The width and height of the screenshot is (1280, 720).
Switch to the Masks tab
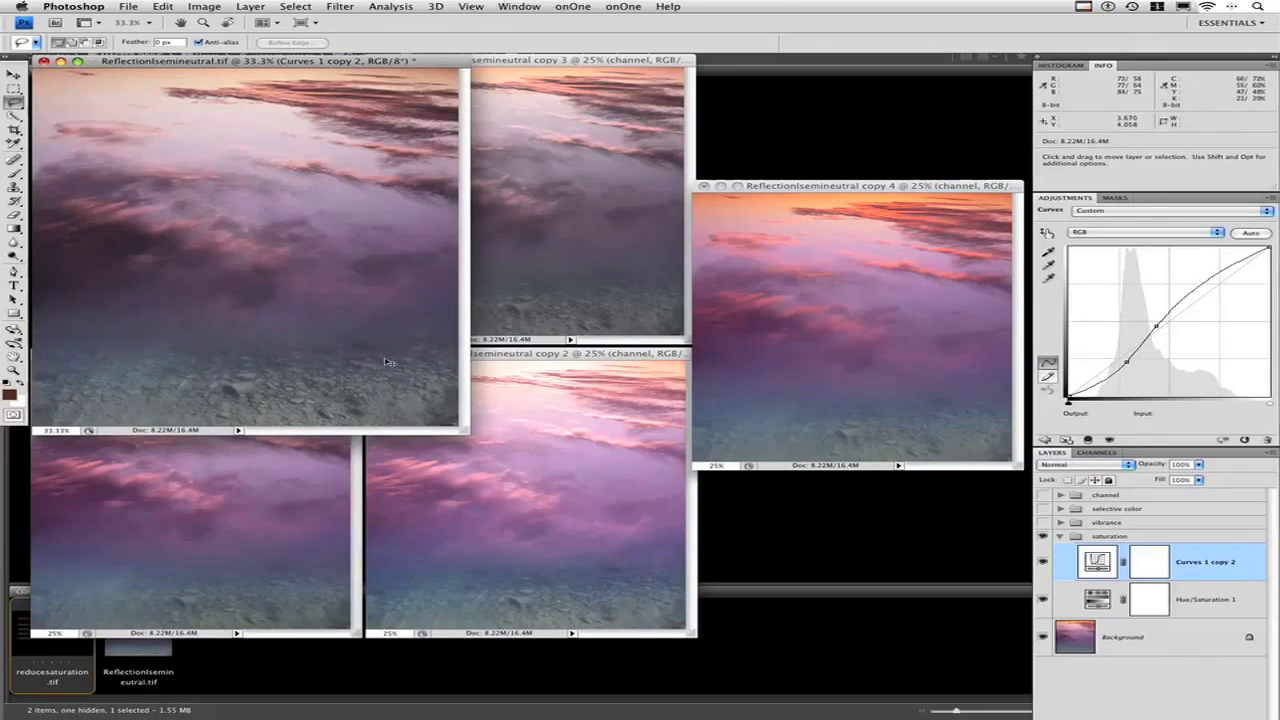coord(1114,198)
